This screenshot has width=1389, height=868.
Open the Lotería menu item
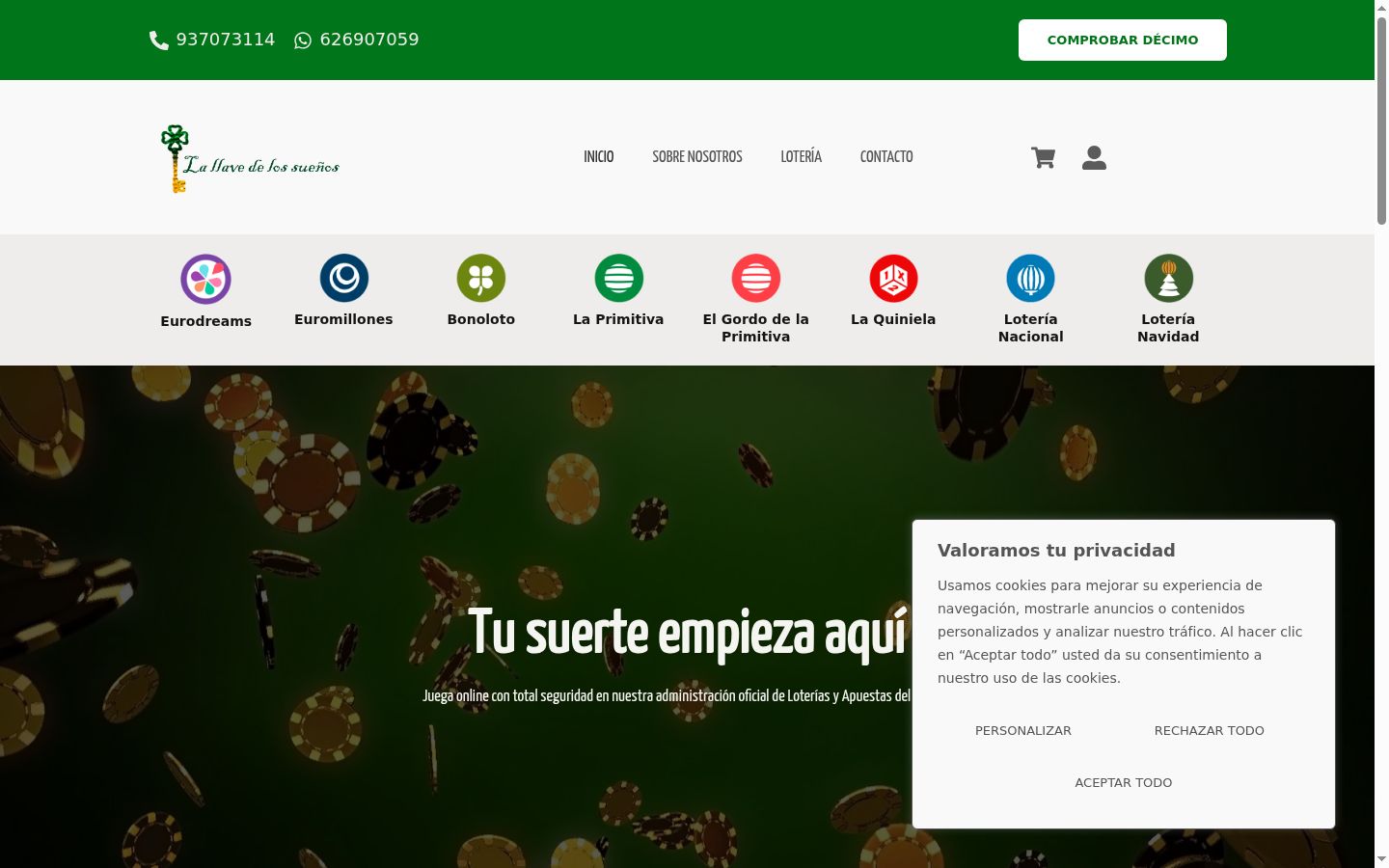802,156
